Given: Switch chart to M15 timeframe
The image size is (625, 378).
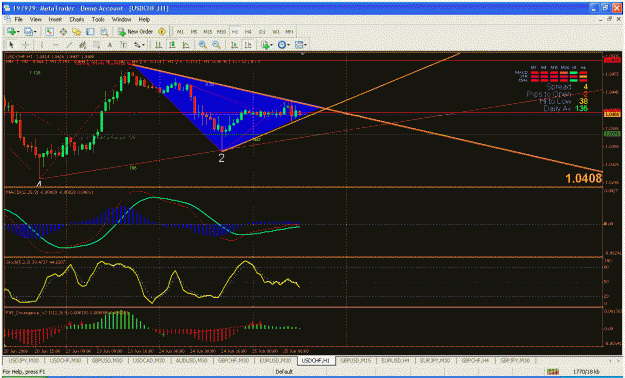Looking at the screenshot, I should click(x=208, y=32).
